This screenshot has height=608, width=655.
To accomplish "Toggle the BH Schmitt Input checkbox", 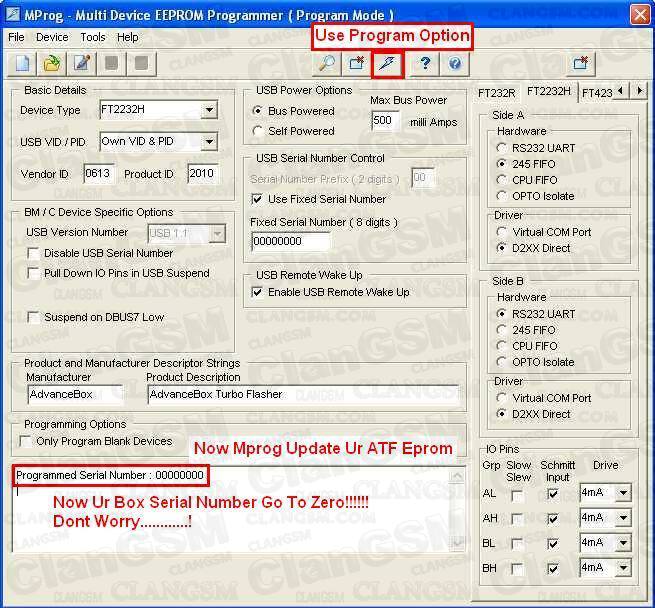I will [x=552, y=569].
